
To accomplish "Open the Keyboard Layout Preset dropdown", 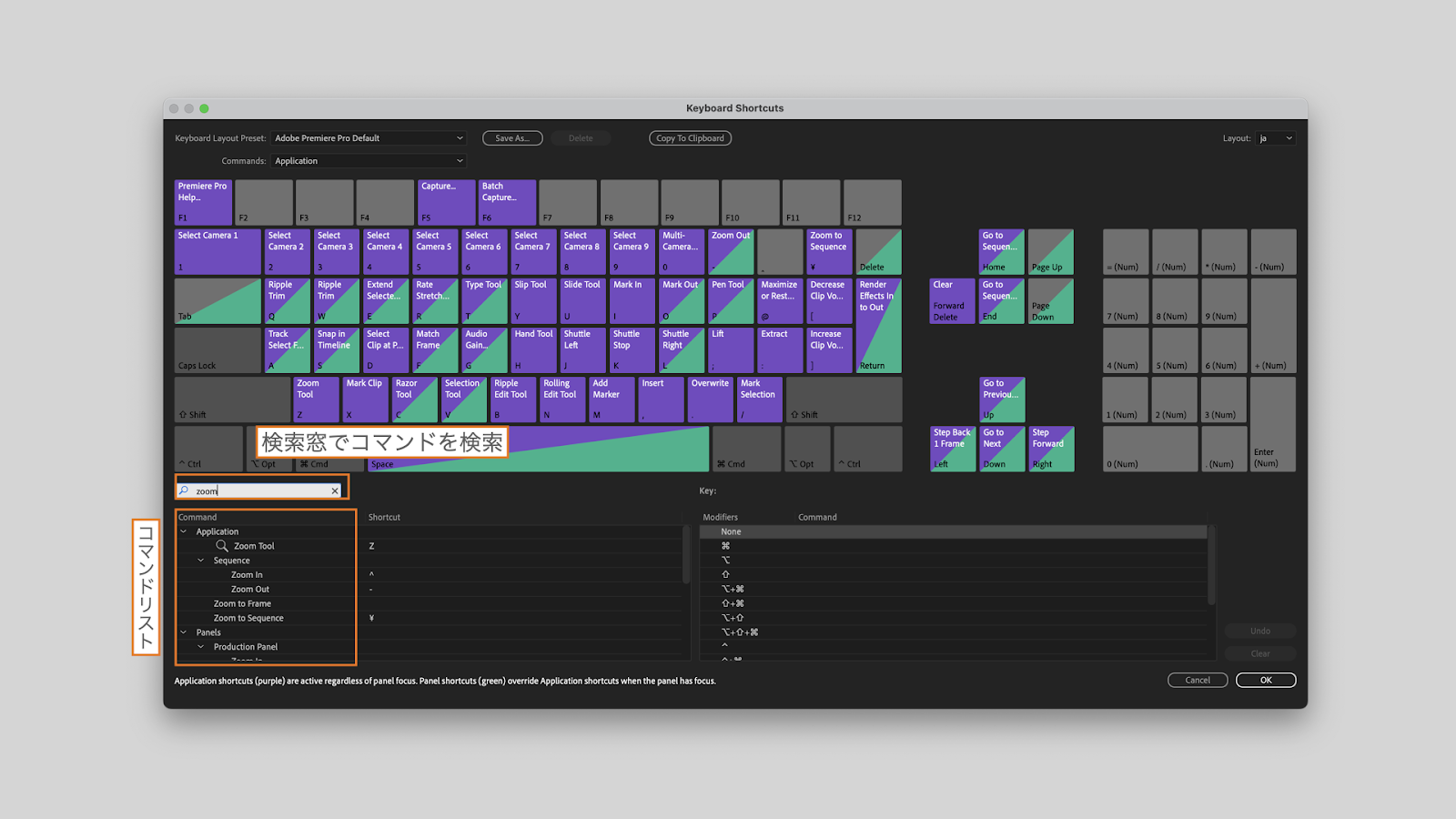I will (369, 138).
